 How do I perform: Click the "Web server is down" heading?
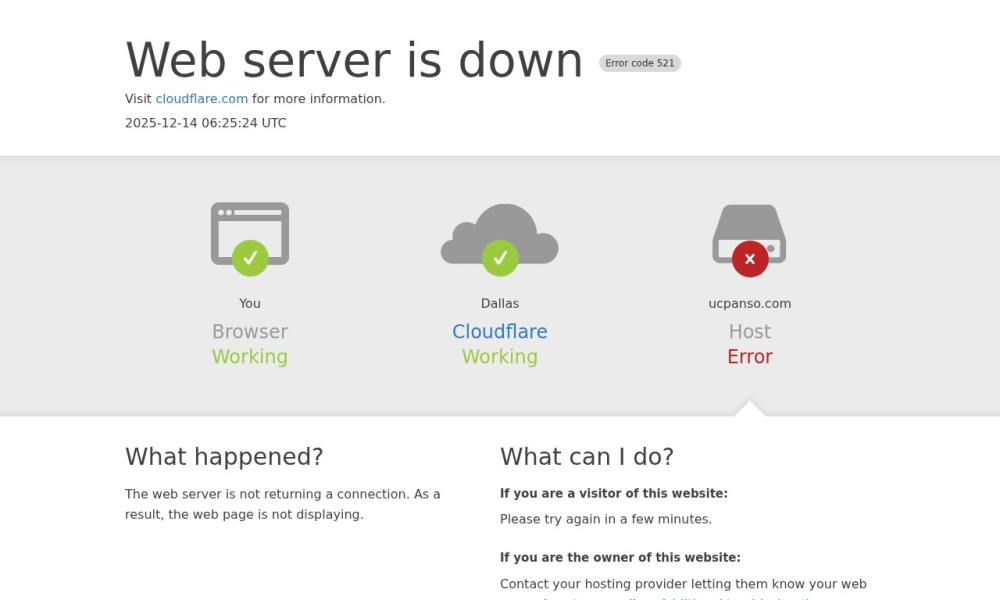[x=354, y=60]
